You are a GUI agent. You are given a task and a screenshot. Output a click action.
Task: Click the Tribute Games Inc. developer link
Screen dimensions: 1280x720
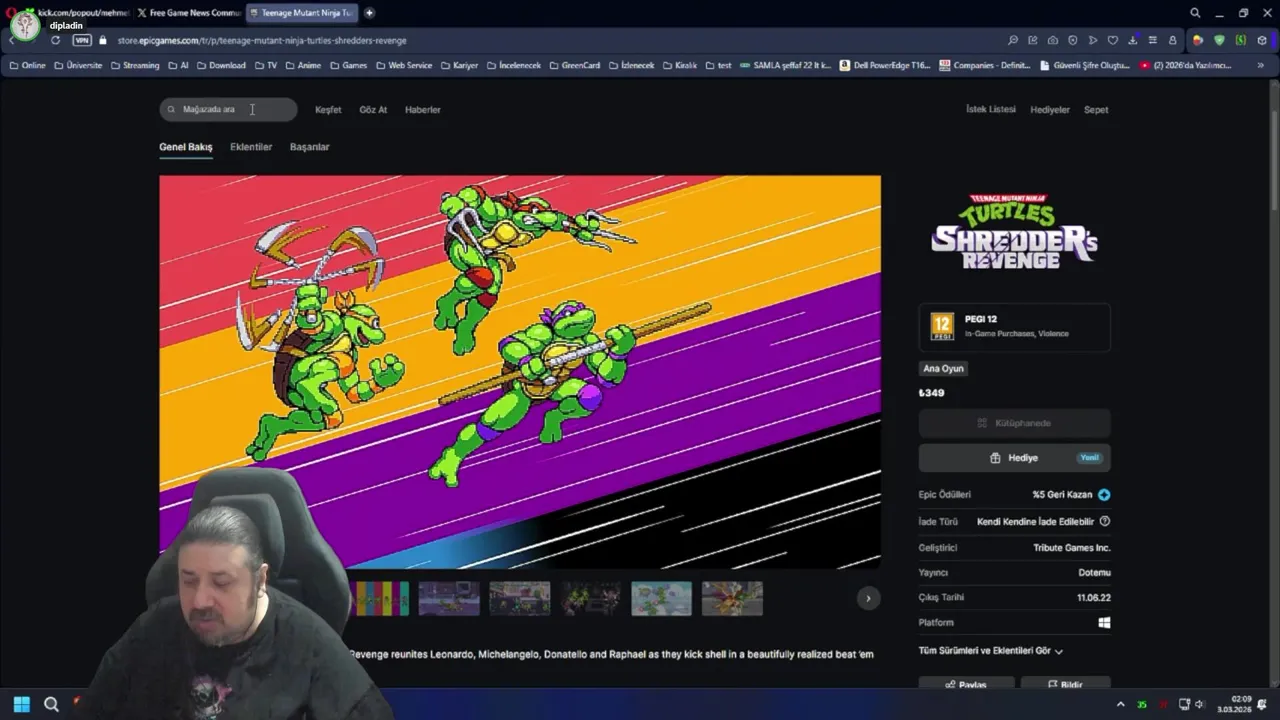pos(1072,548)
